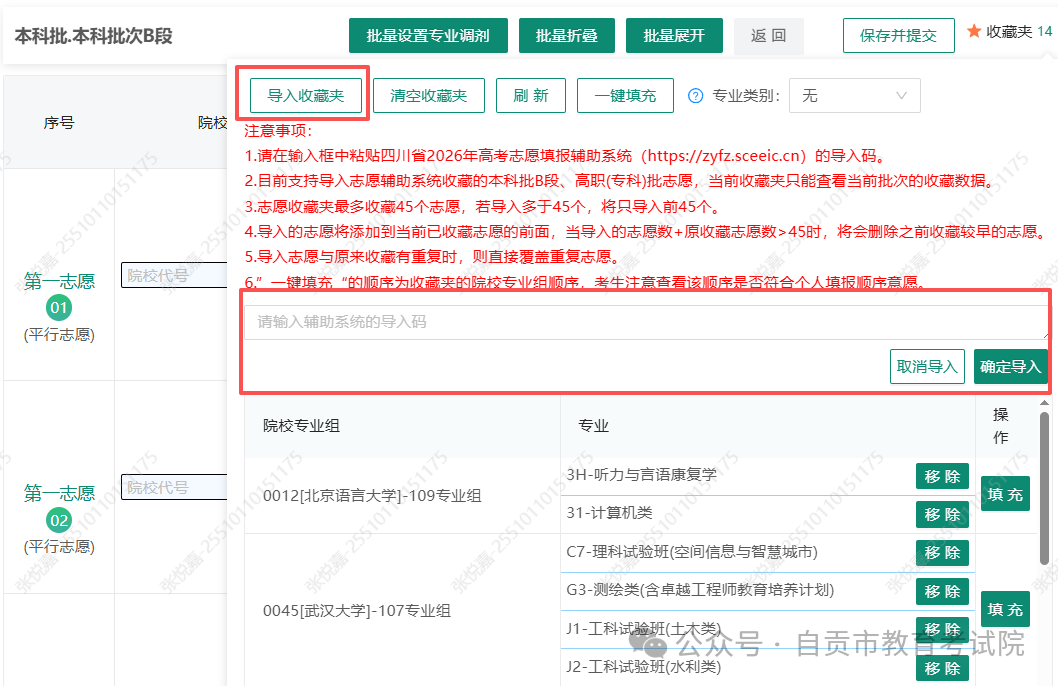Click G3-测绘类 major text
This screenshot has height=686, width=1058.
click(700, 590)
